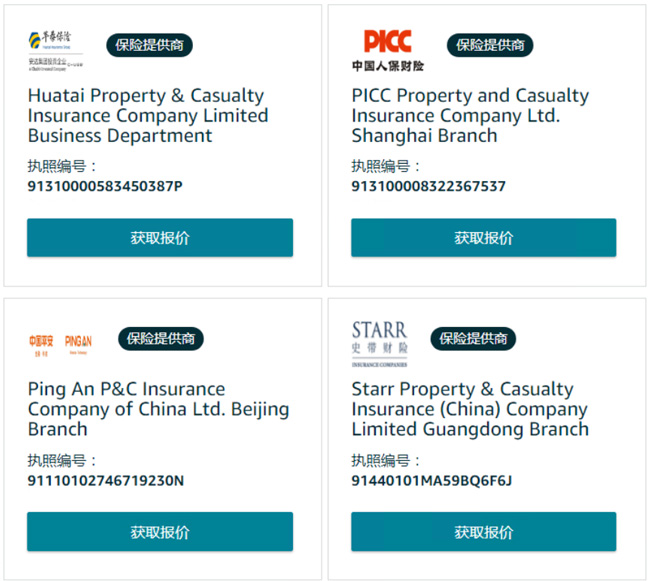This screenshot has width=650, height=581.
Task: Select license number 91310000583450387P
Action: click(x=105, y=186)
